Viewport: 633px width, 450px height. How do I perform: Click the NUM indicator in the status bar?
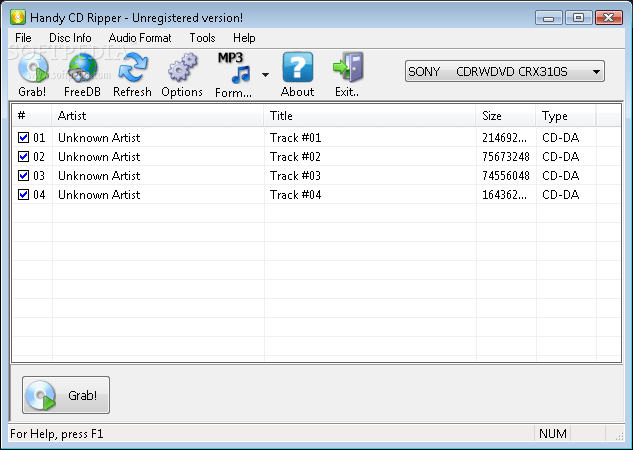553,434
